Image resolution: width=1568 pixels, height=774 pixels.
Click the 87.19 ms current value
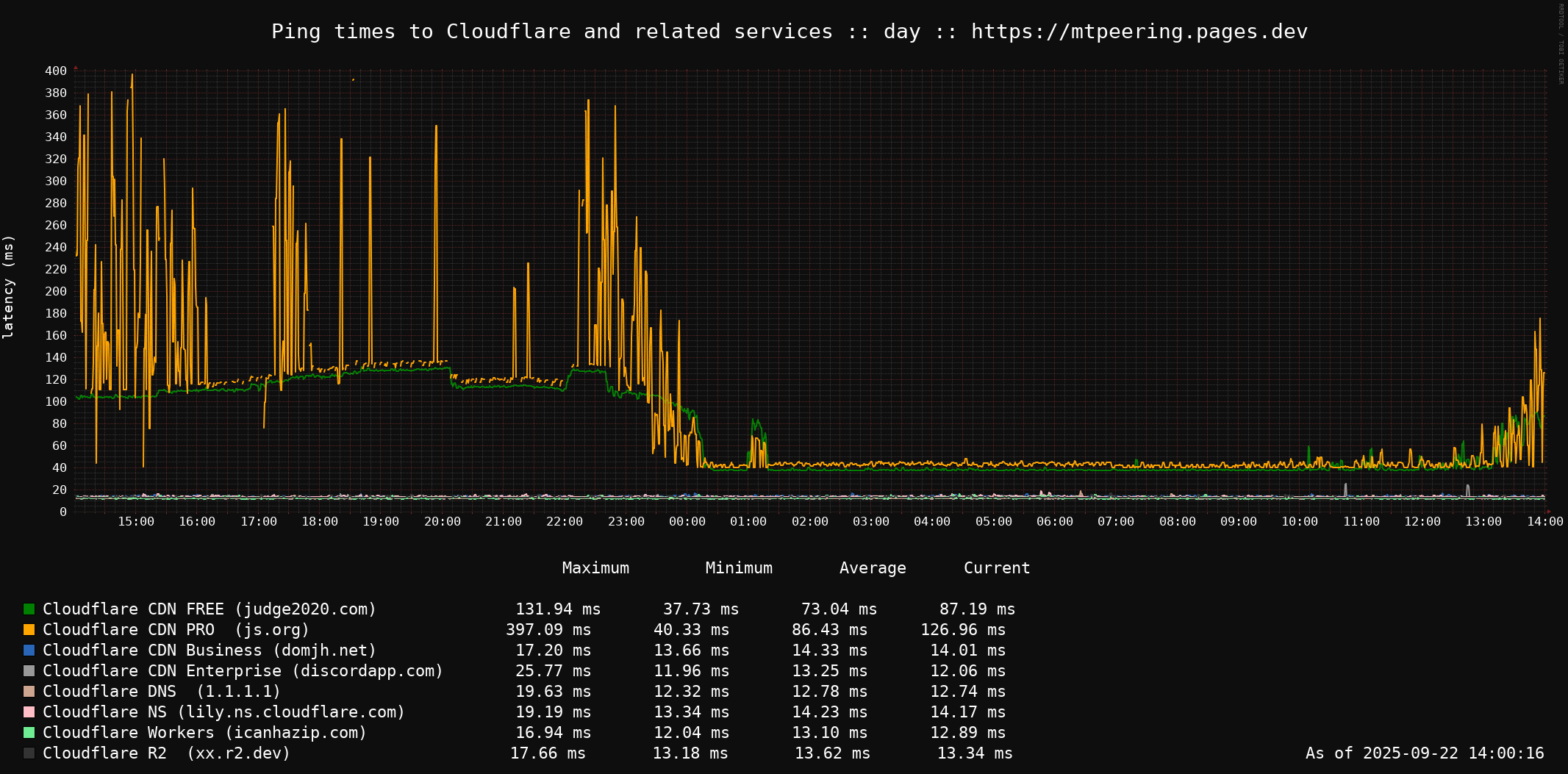978,609
